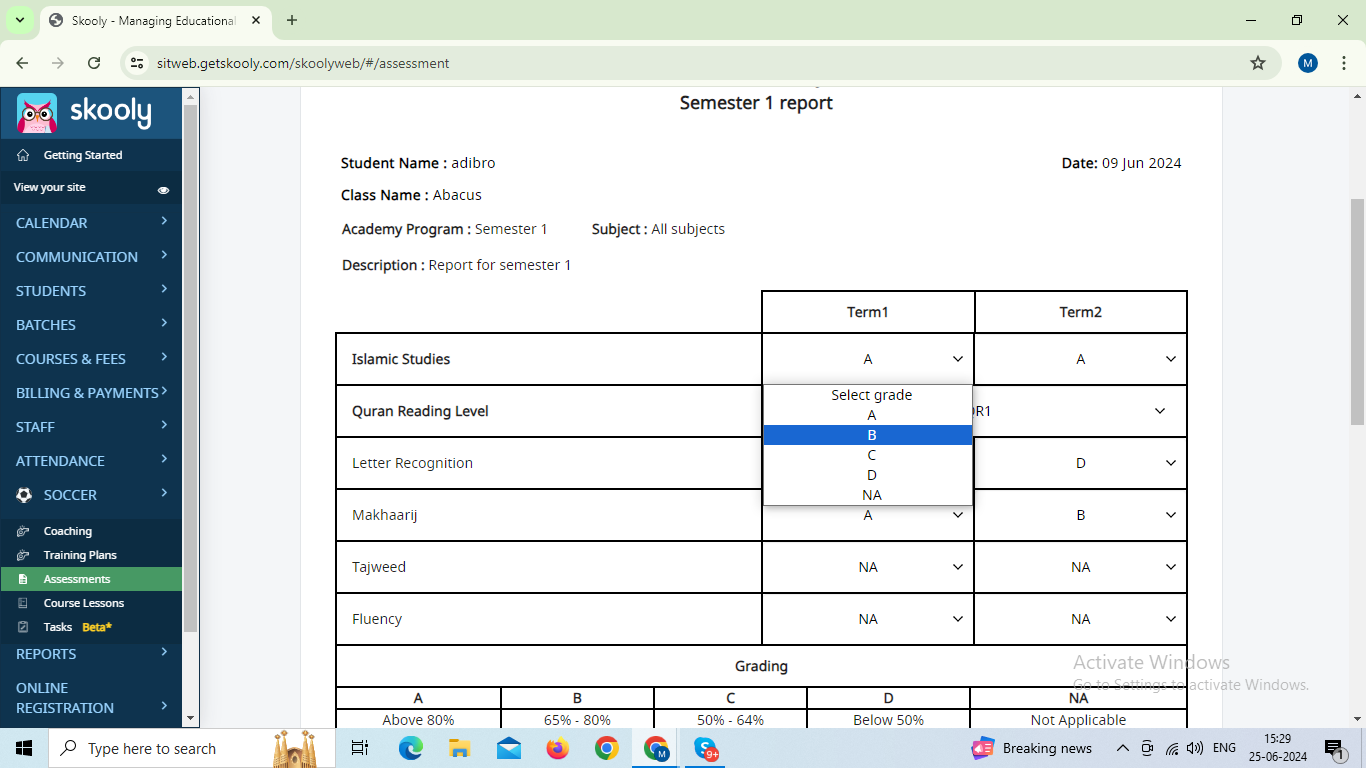
Task: Open Fluency Term1 grade dropdown
Action: pyautogui.click(x=868, y=619)
